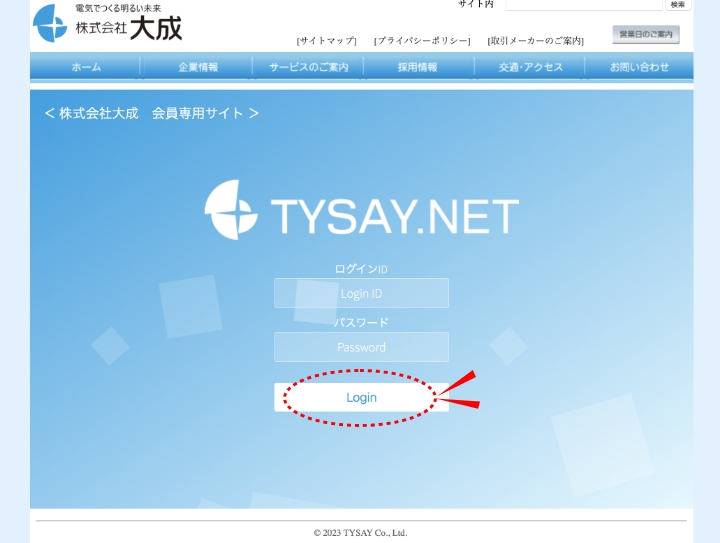The image size is (720, 543).
Task: Click the © 2023 TYSAY Co., Ltd. footer text
Action: 360,533
